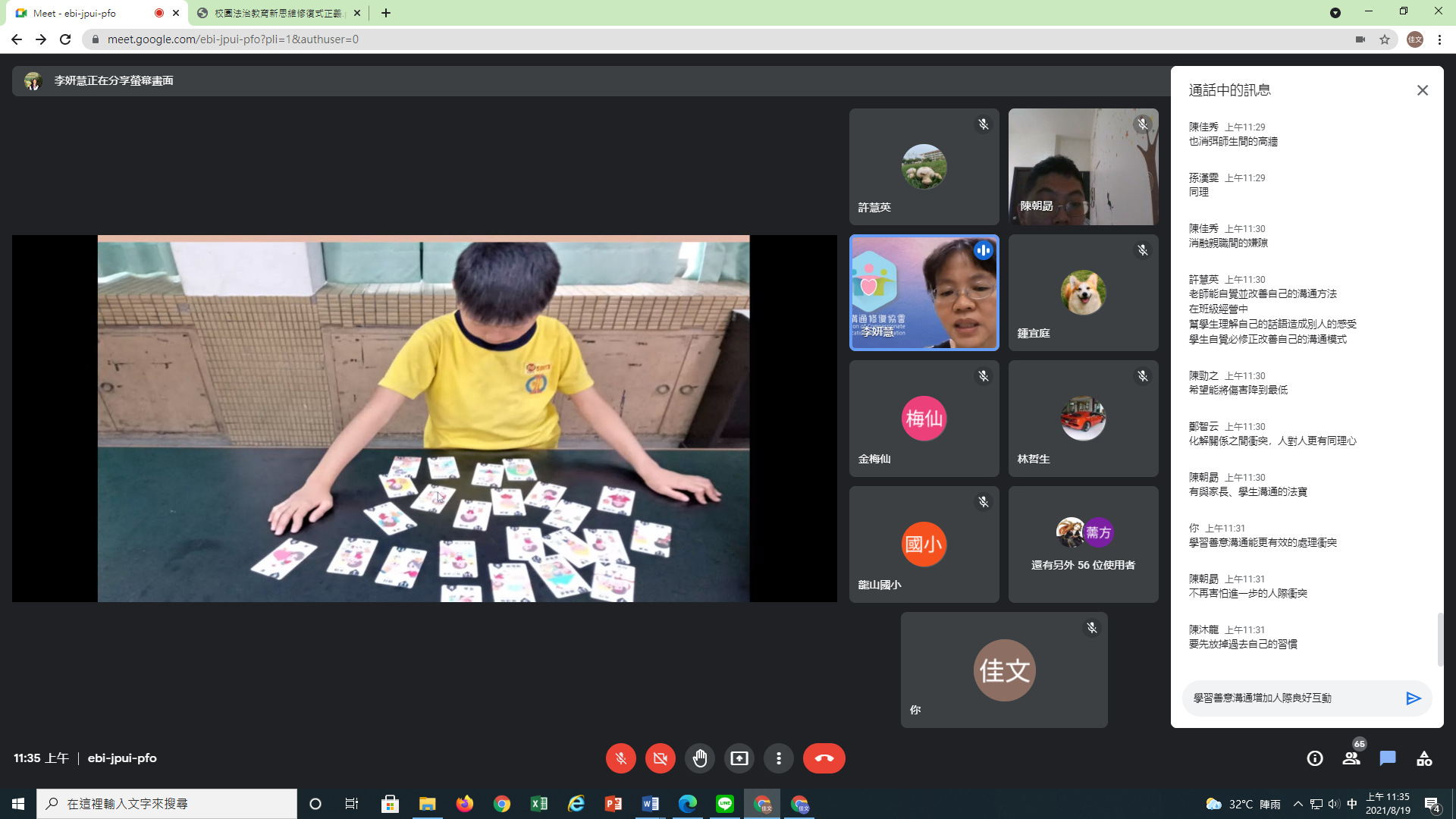The image size is (1456, 819).
Task: Open Chrome browser menu three dots
Action: (x=1439, y=39)
